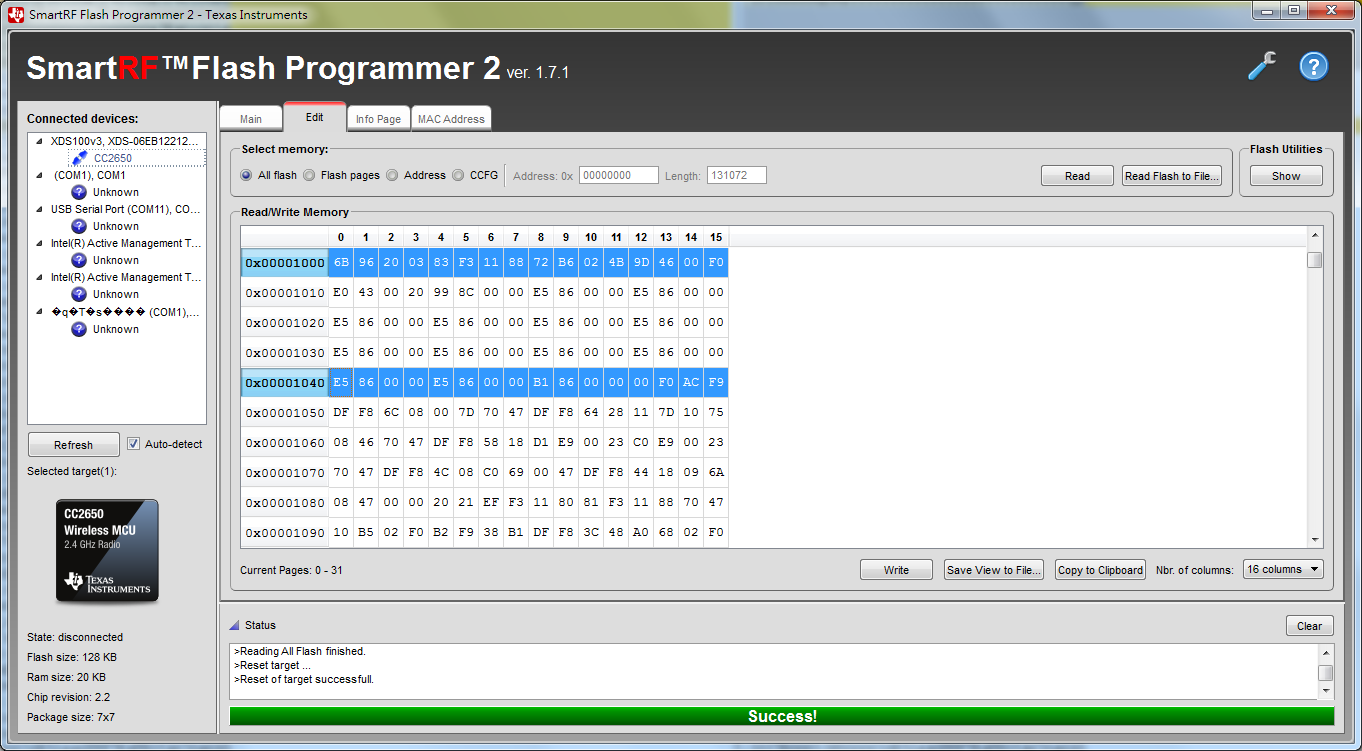
Task: Click the connector icon next to CC2650
Action: (80, 157)
